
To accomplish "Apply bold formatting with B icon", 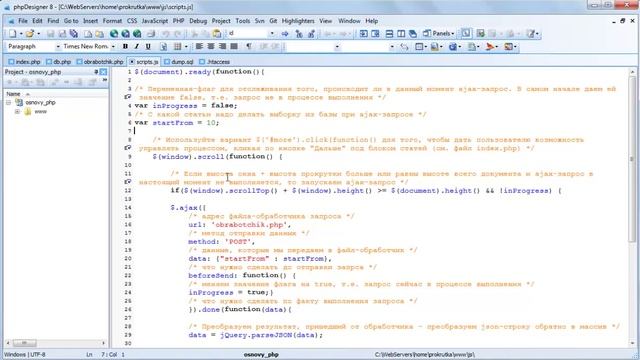I will [x=125, y=47].
